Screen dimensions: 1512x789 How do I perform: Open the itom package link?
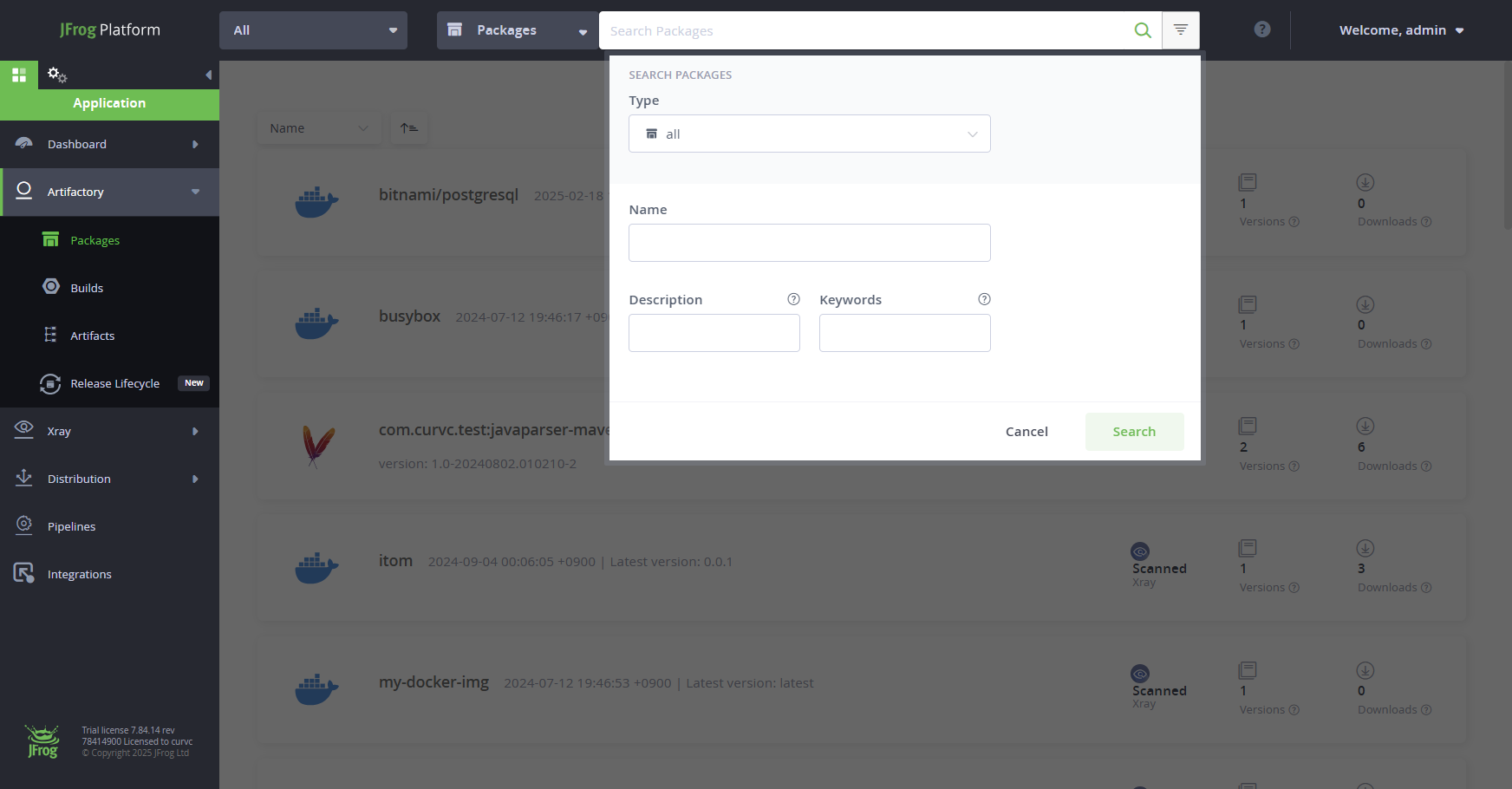[x=395, y=561]
